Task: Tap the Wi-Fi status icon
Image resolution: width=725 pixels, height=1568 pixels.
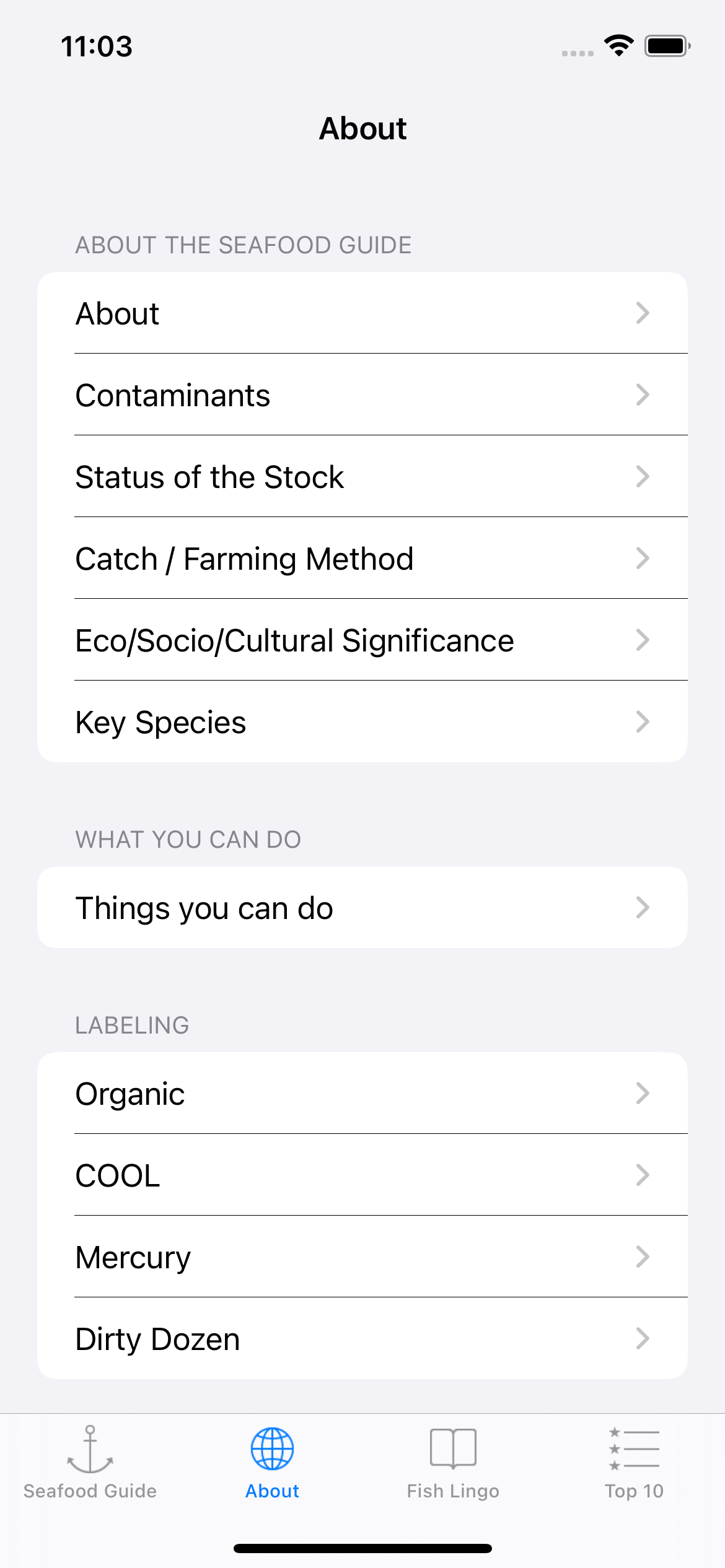Action: tap(618, 46)
